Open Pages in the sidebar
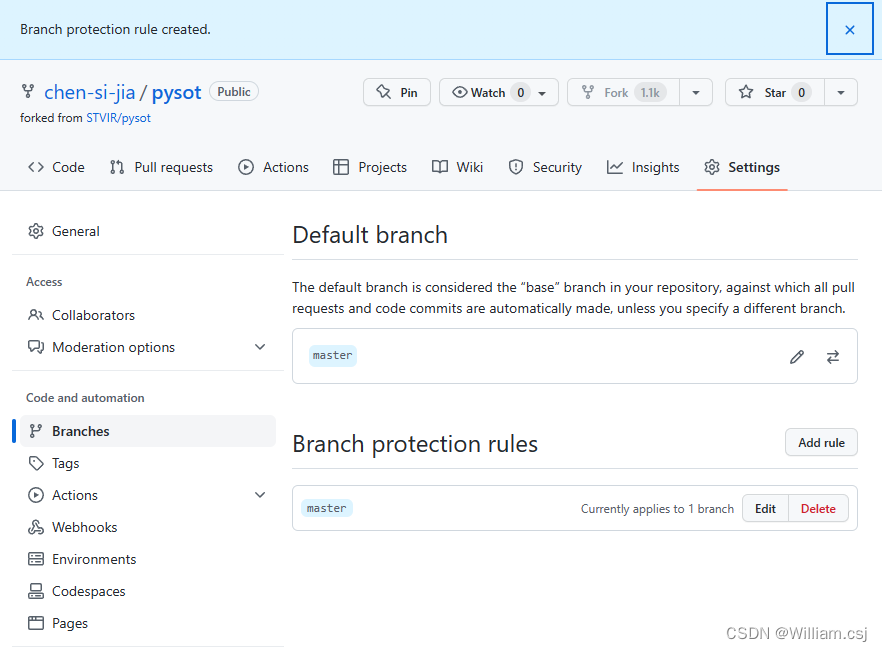Screen dimensions: 882x652 click(x=148, y=623)
